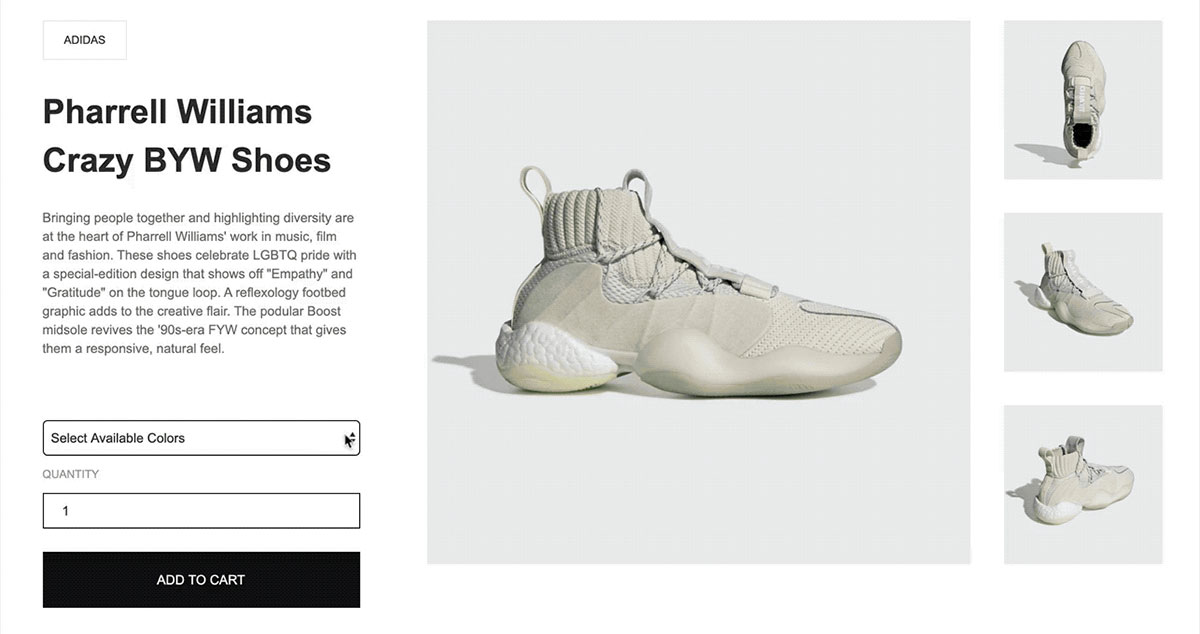The height and width of the screenshot is (634, 1200).
Task: Open the Select Available Colors dropdown
Action: tap(201, 438)
